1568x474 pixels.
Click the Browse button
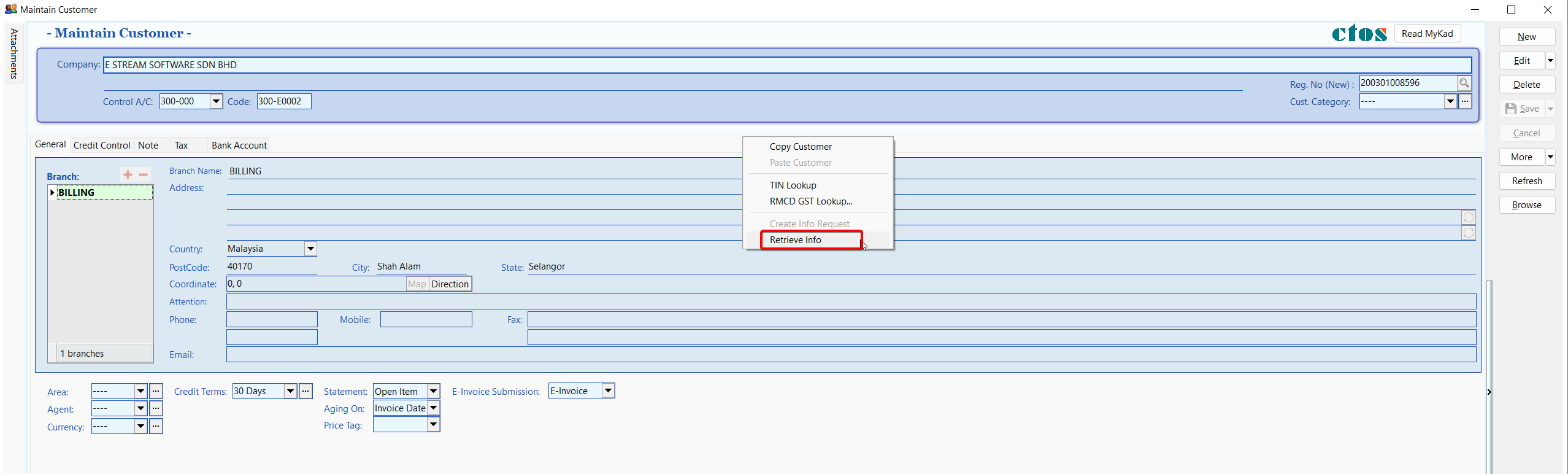(1526, 205)
